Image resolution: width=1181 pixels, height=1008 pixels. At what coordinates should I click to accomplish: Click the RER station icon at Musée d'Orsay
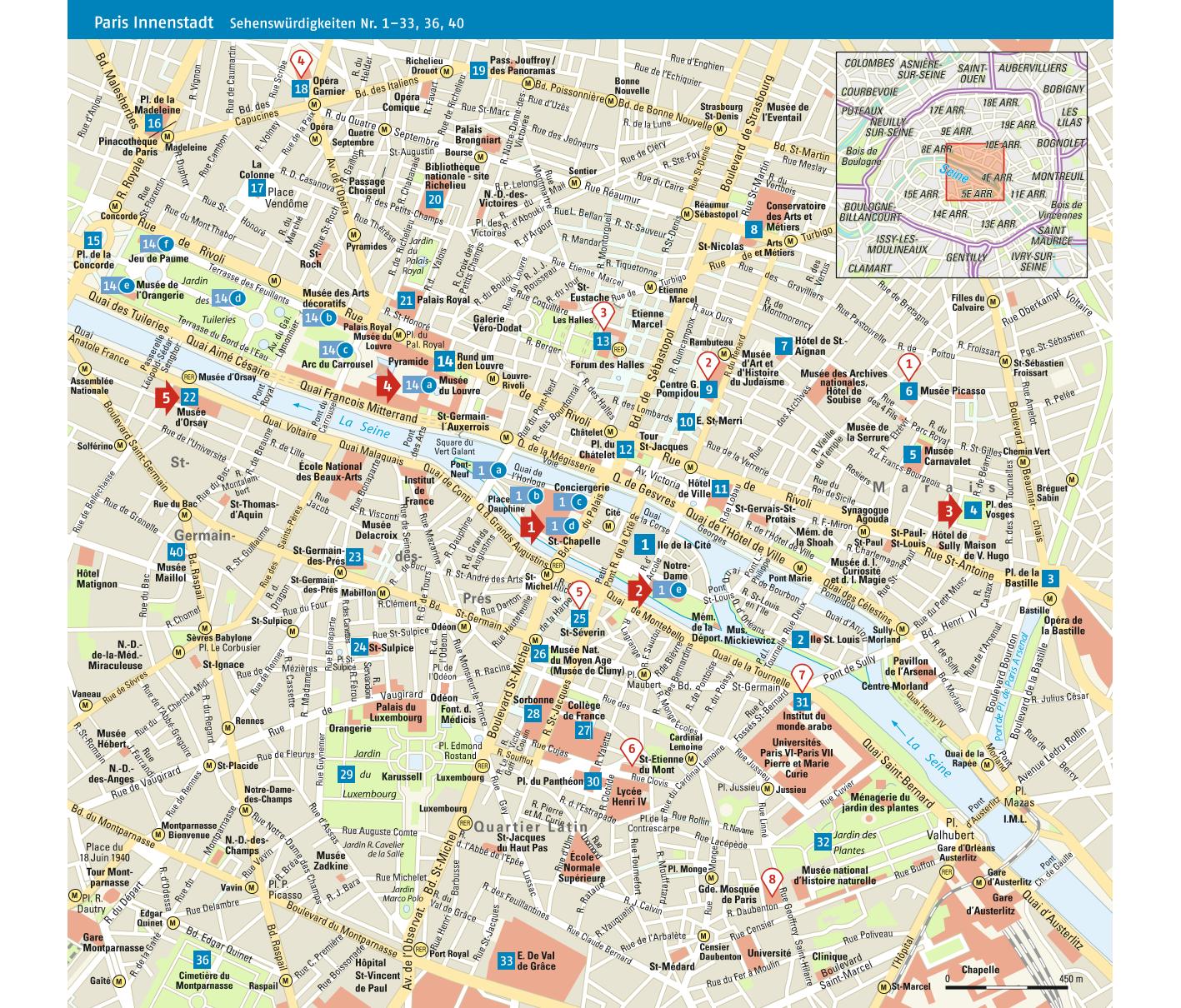point(189,377)
